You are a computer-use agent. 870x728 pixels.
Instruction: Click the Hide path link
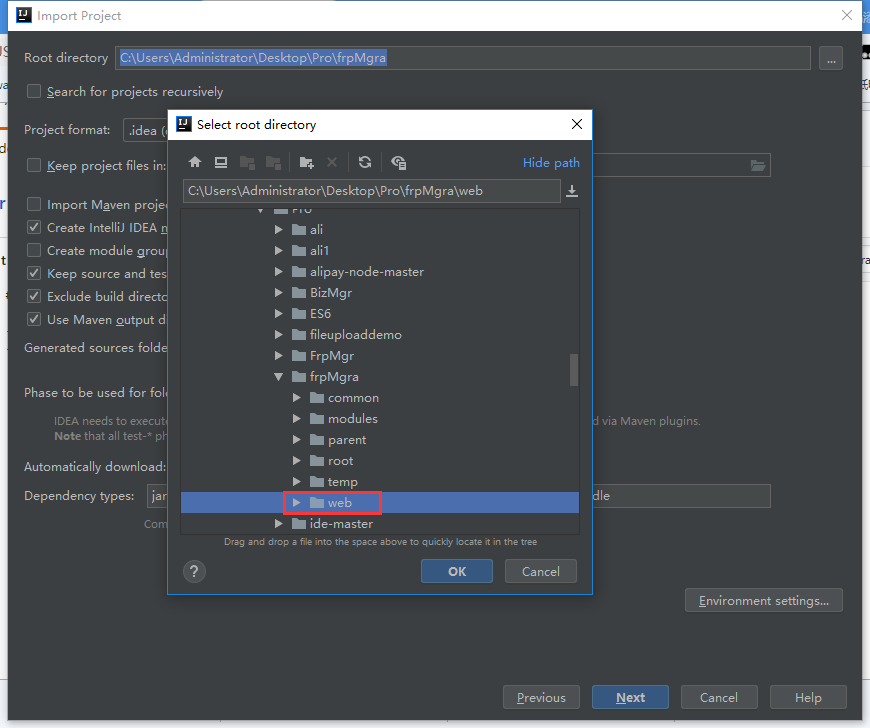coord(551,163)
